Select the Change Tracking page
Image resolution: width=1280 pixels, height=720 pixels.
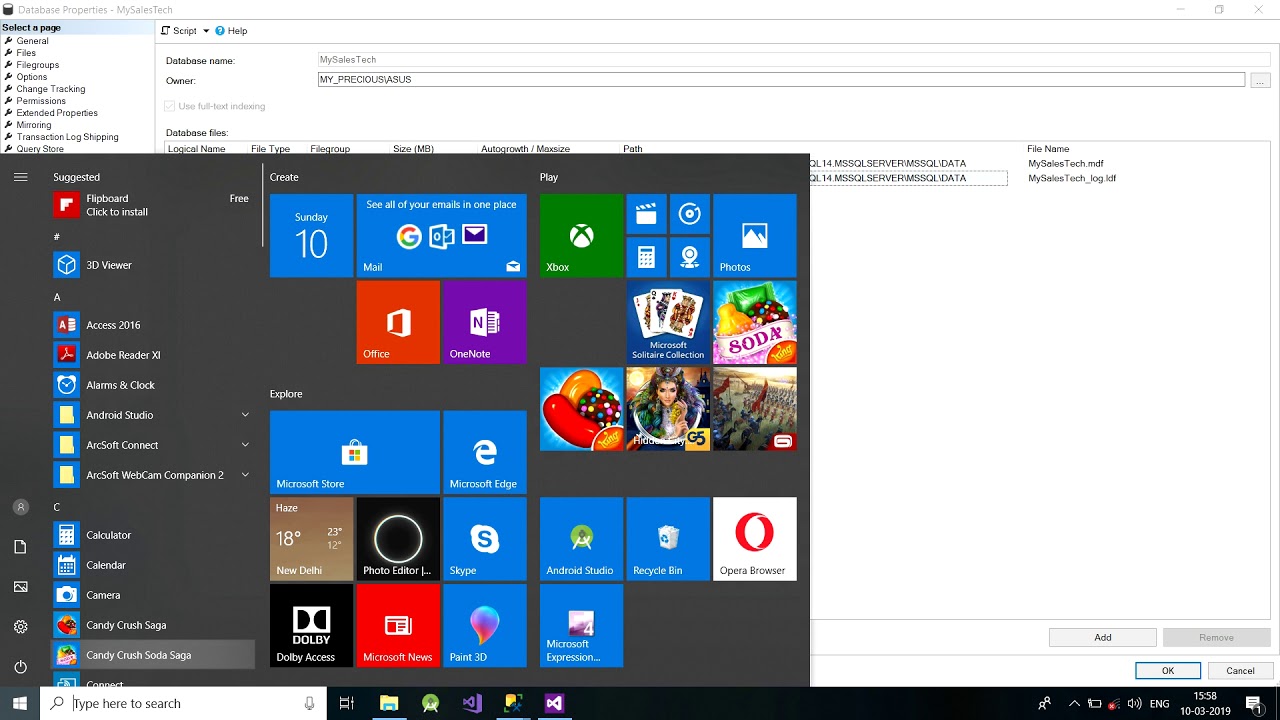tap(50, 89)
